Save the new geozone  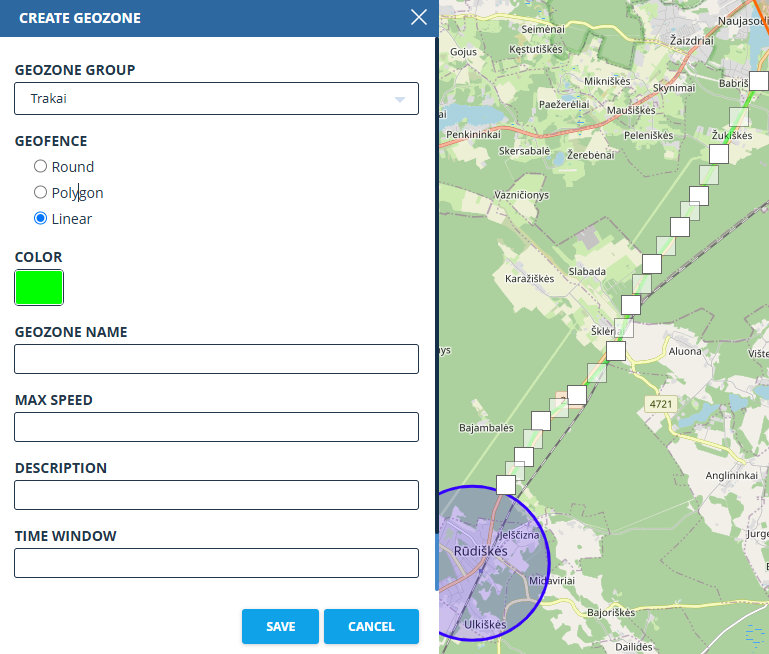click(x=280, y=626)
